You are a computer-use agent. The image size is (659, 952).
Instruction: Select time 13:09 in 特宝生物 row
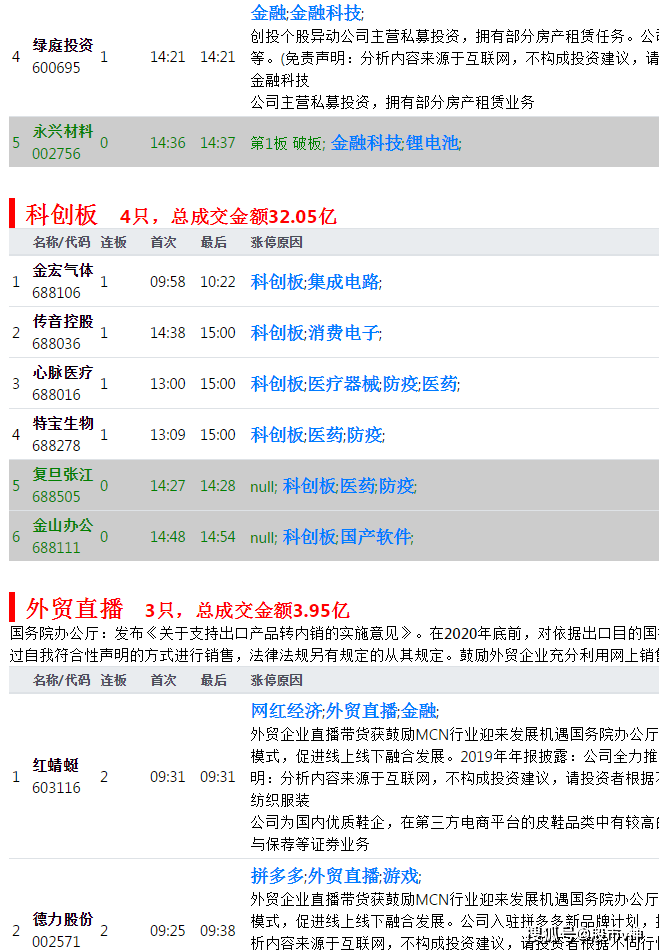tap(168, 435)
